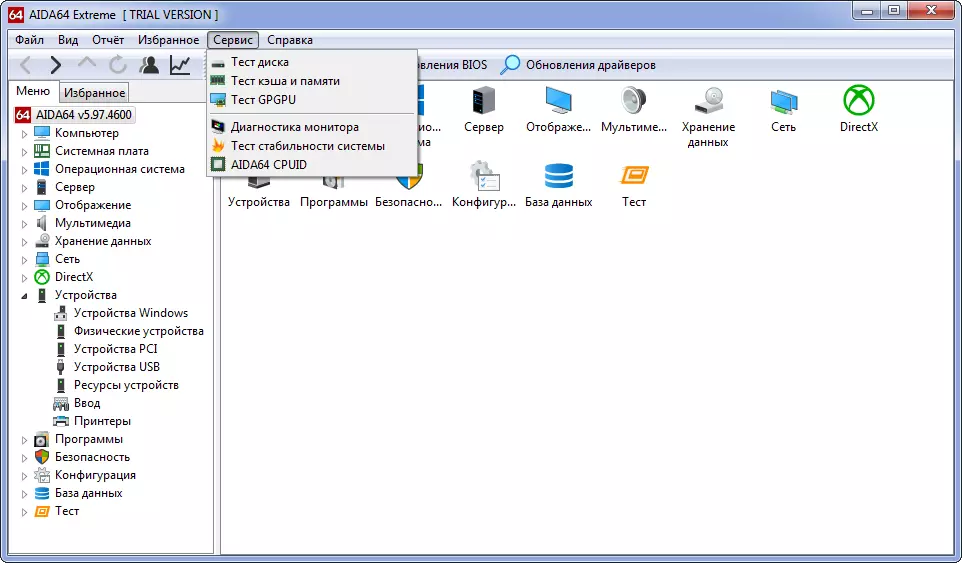Click the База данных icon
This screenshot has width=962, height=563.
pos(558,176)
